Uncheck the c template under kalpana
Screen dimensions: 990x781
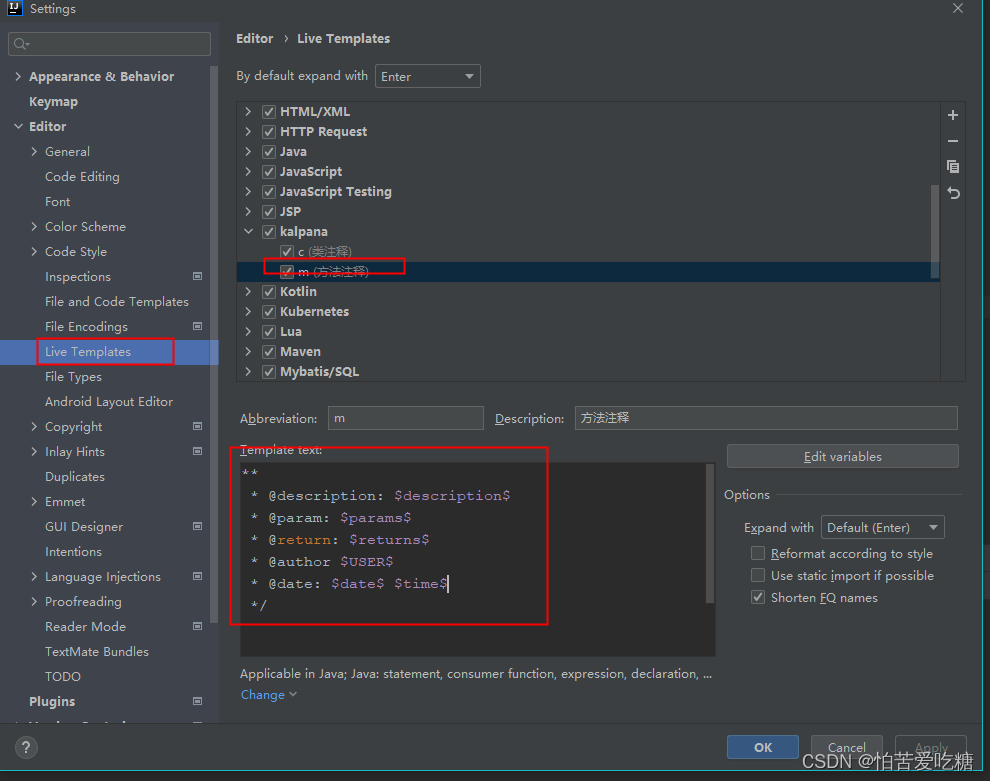[287, 251]
